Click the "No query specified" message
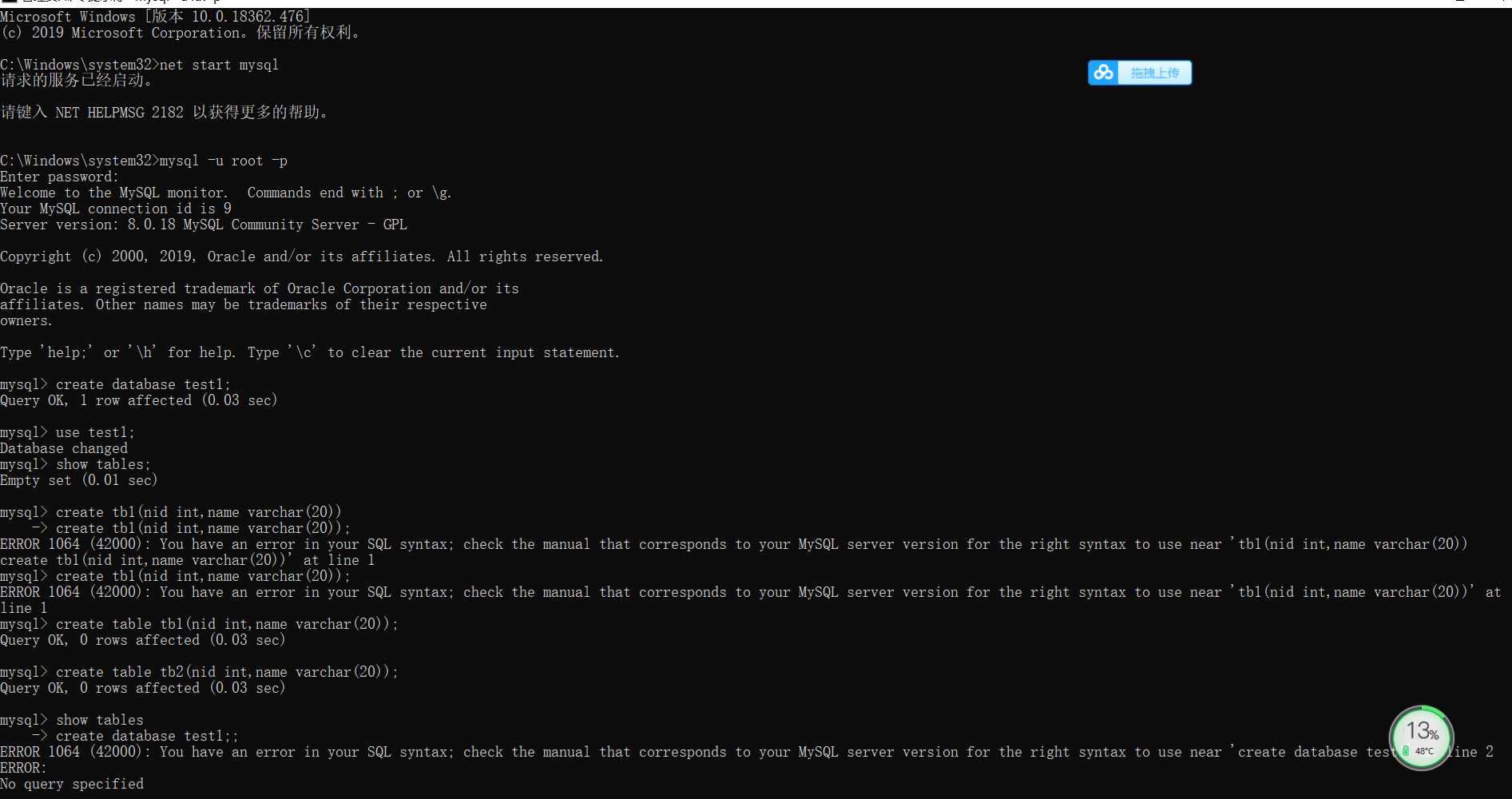This screenshot has height=799, width=1512. pos(72,784)
